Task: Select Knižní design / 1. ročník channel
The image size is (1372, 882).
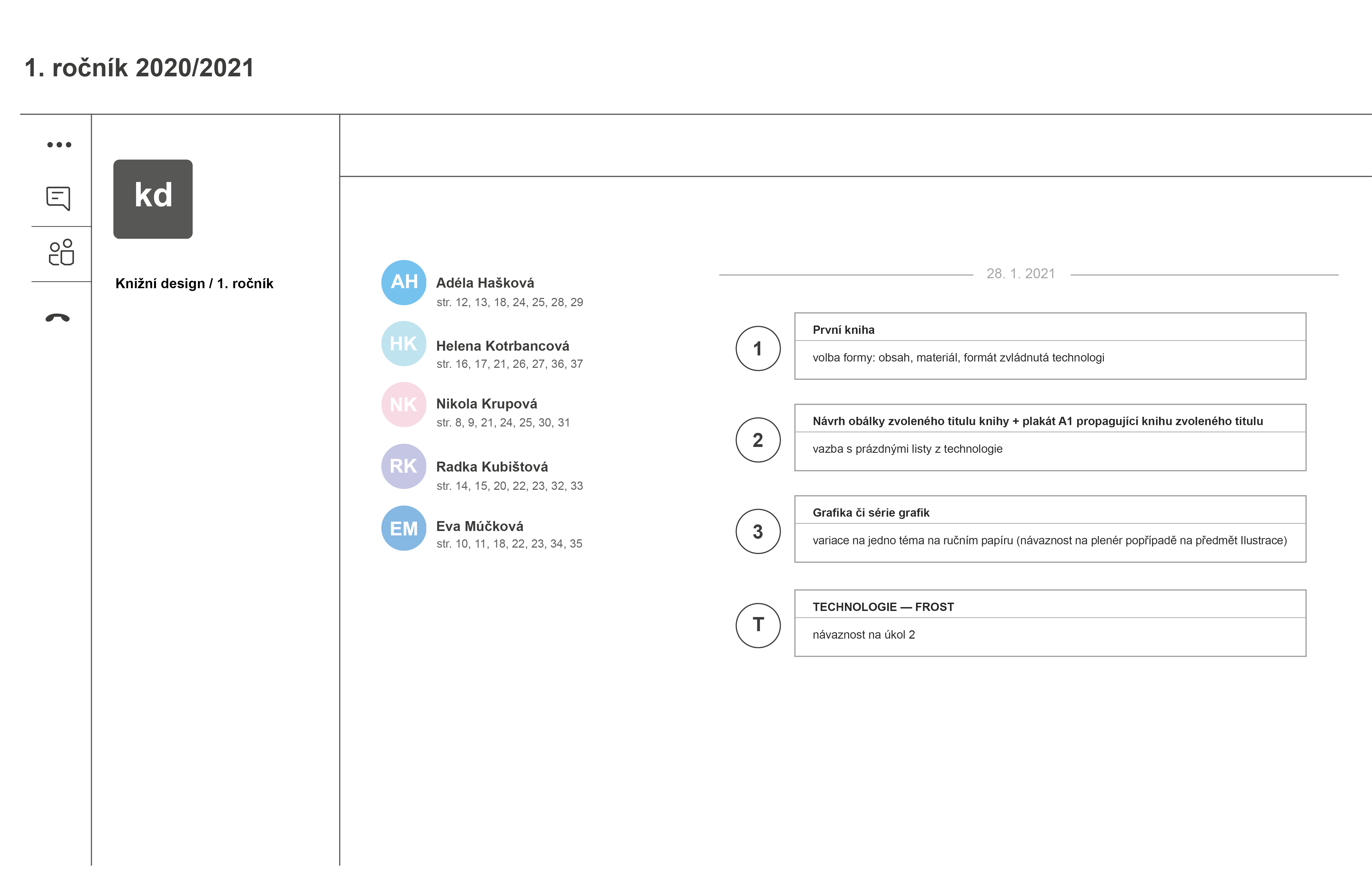Action: 194,283
